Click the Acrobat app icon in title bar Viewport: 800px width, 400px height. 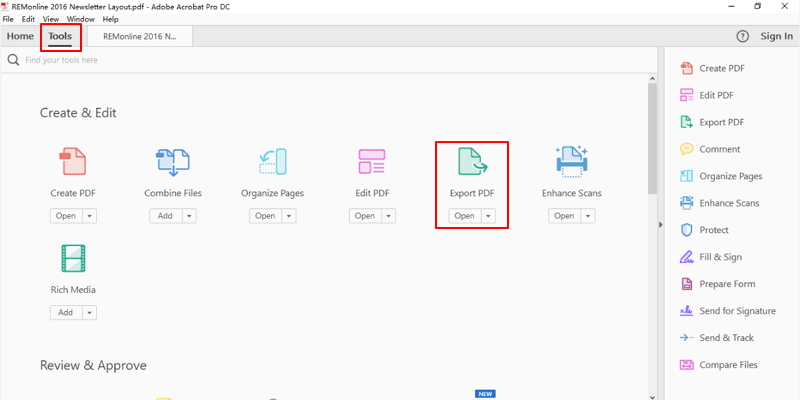[x=5, y=7]
